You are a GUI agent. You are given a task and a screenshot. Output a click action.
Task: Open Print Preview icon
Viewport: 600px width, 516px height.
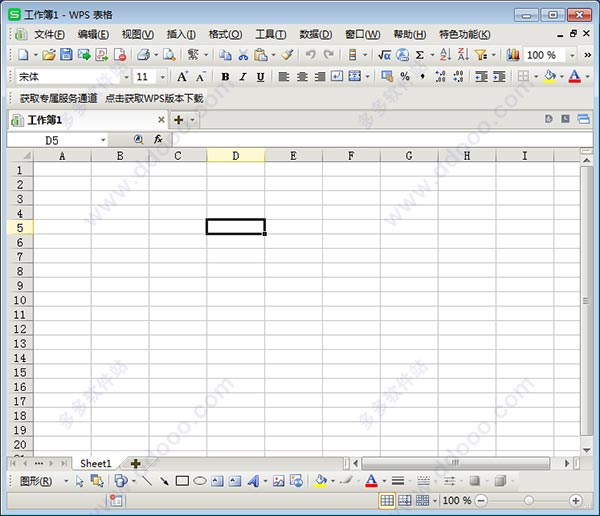169,55
